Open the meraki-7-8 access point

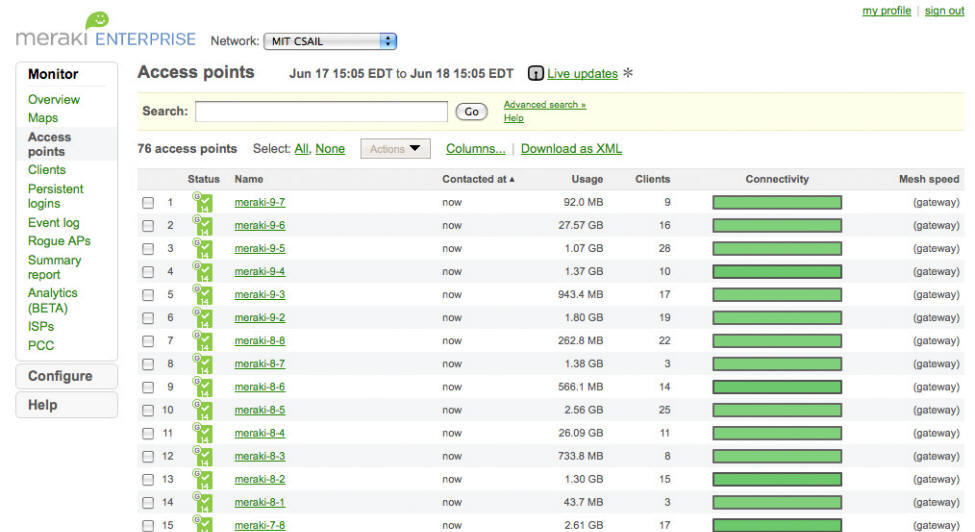pos(260,525)
